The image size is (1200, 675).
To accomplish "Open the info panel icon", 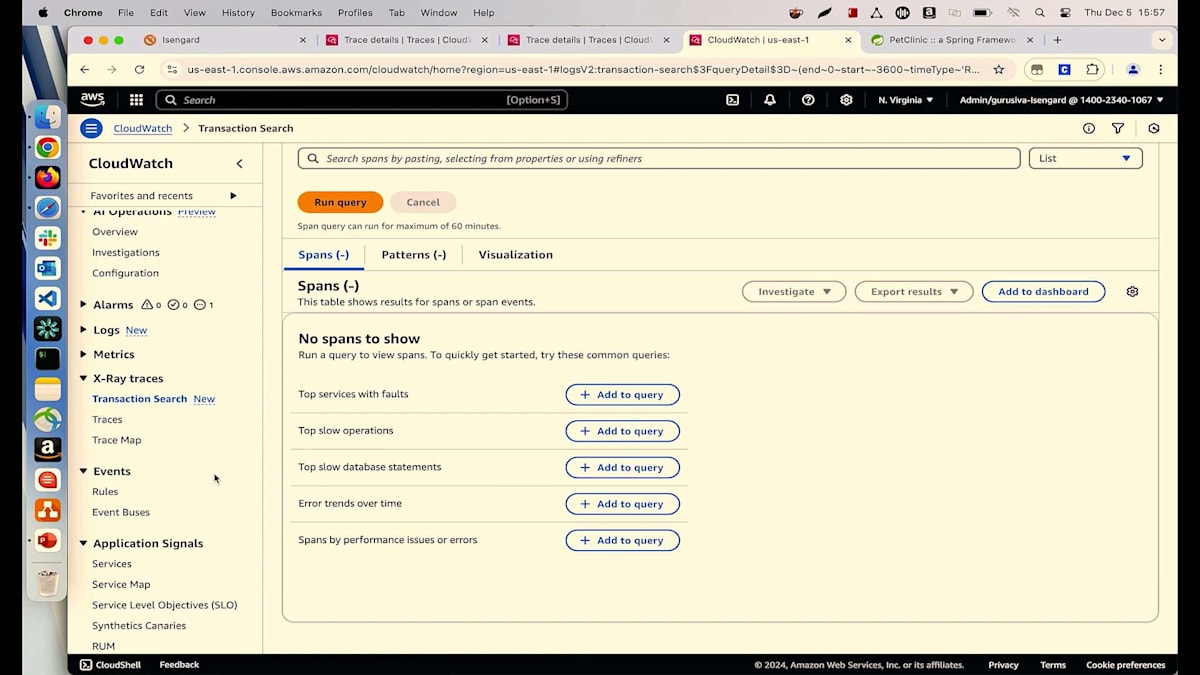I will 1089,128.
